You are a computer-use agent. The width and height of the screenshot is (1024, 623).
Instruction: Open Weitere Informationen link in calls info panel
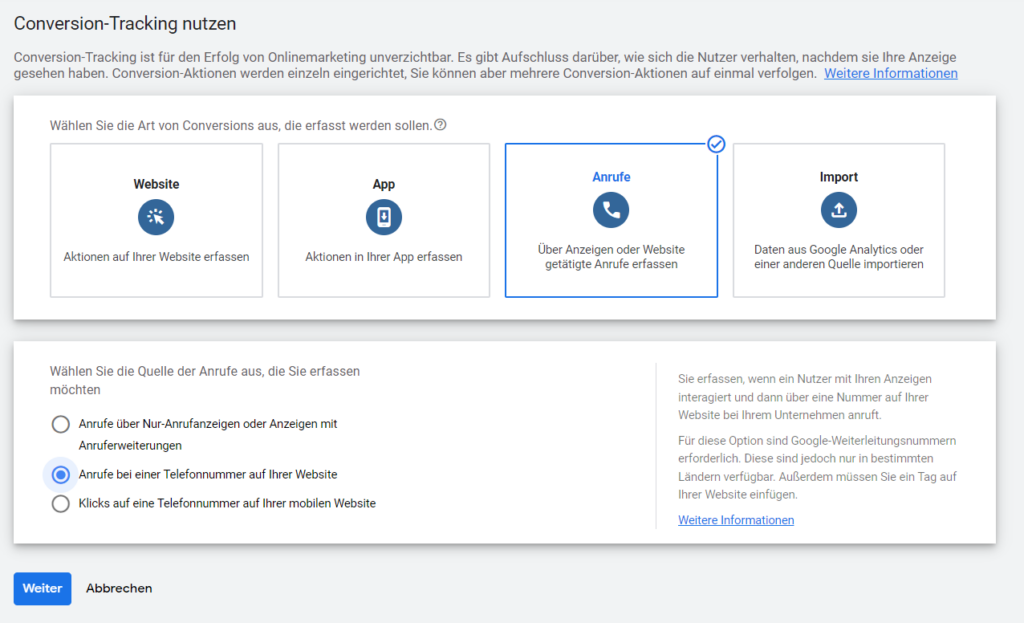[x=736, y=520]
